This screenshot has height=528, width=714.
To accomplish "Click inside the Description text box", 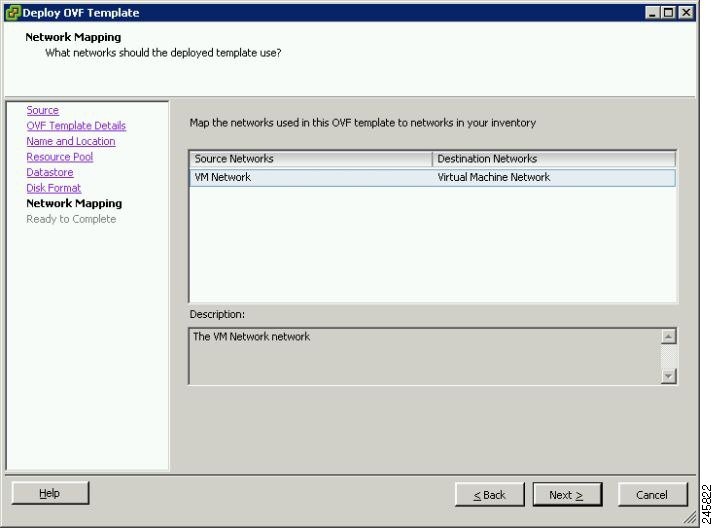I will click(424, 356).
